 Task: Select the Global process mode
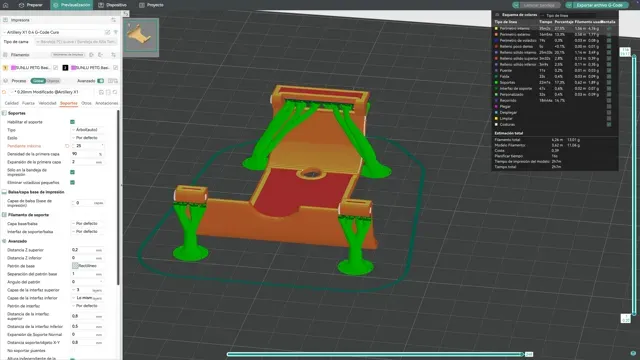38,81
